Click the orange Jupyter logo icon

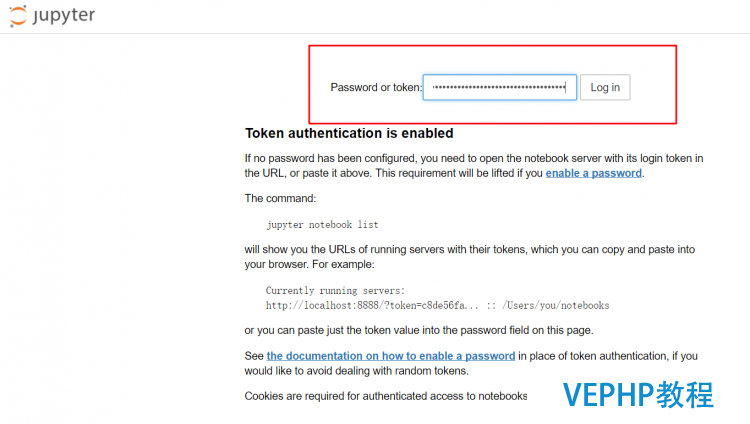point(18,16)
